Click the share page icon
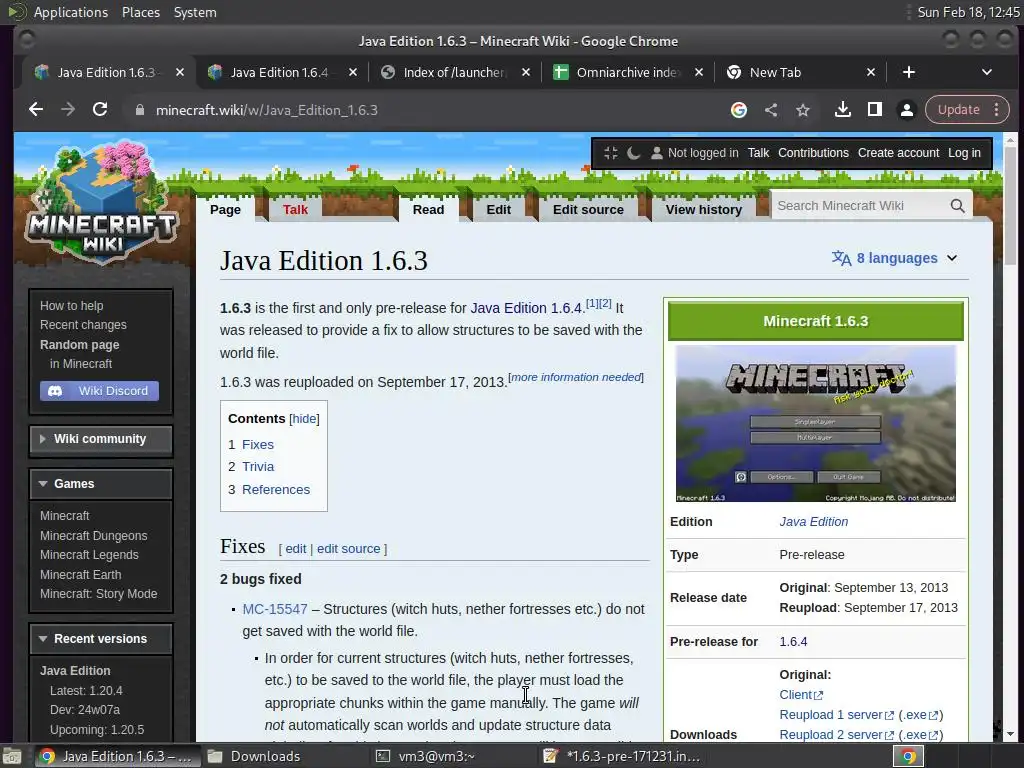 pyautogui.click(x=771, y=110)
